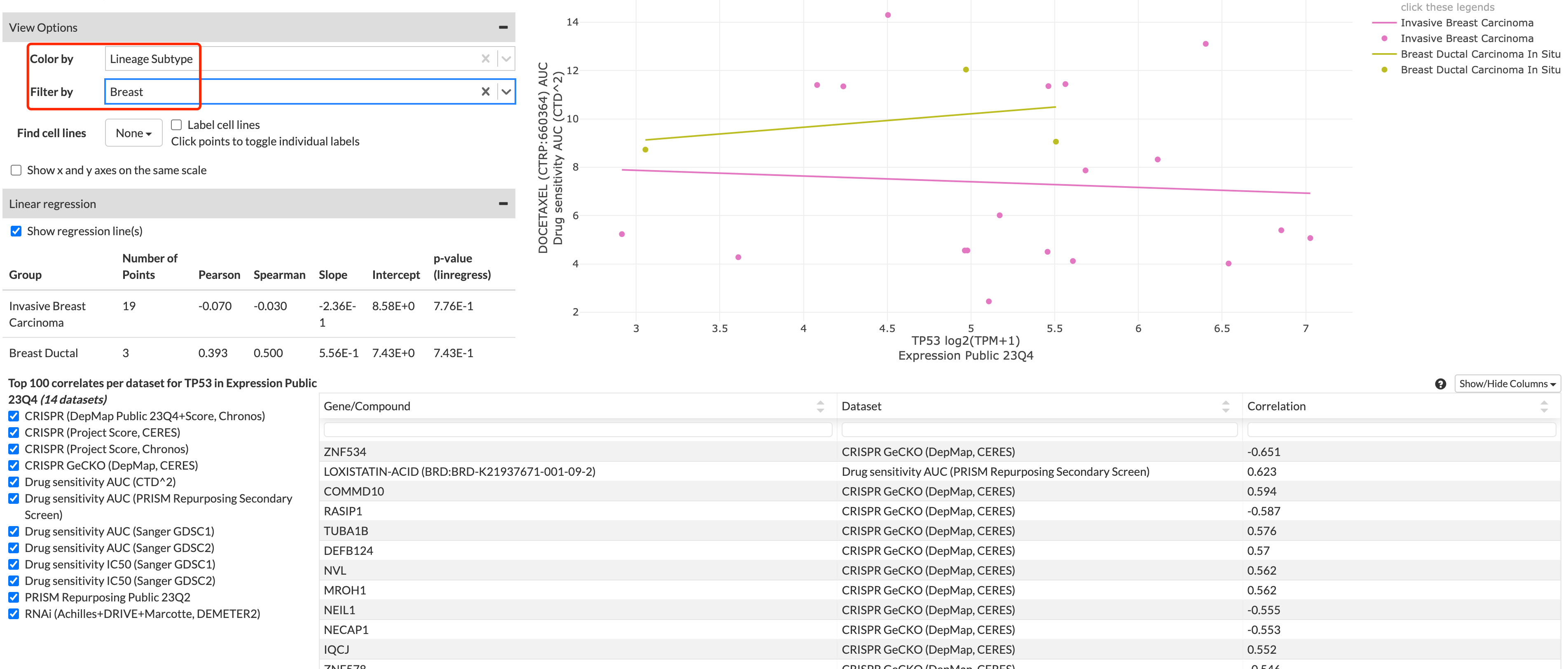
Task: Open Find cell lines None dropdown
Action: point(133,133)
